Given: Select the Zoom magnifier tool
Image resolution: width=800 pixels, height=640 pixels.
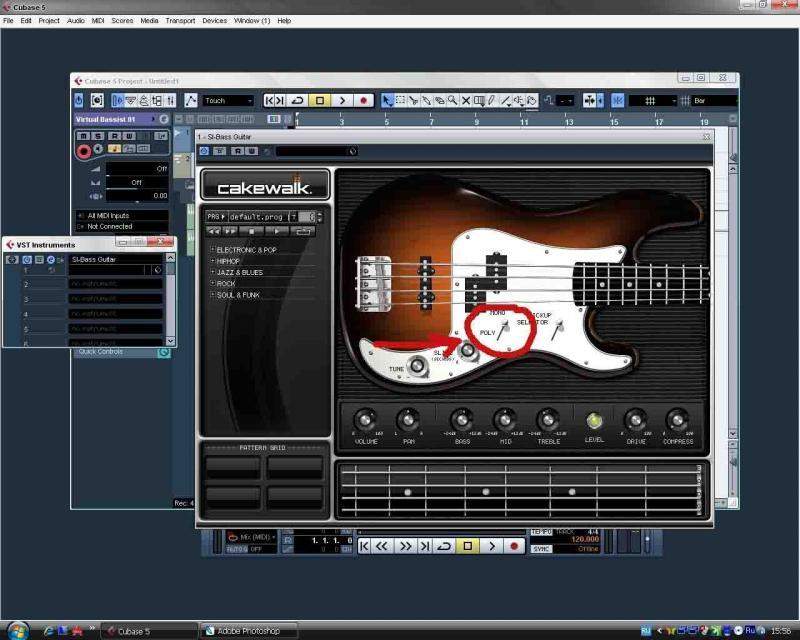Looking at the screenshot, I should 453,101.
